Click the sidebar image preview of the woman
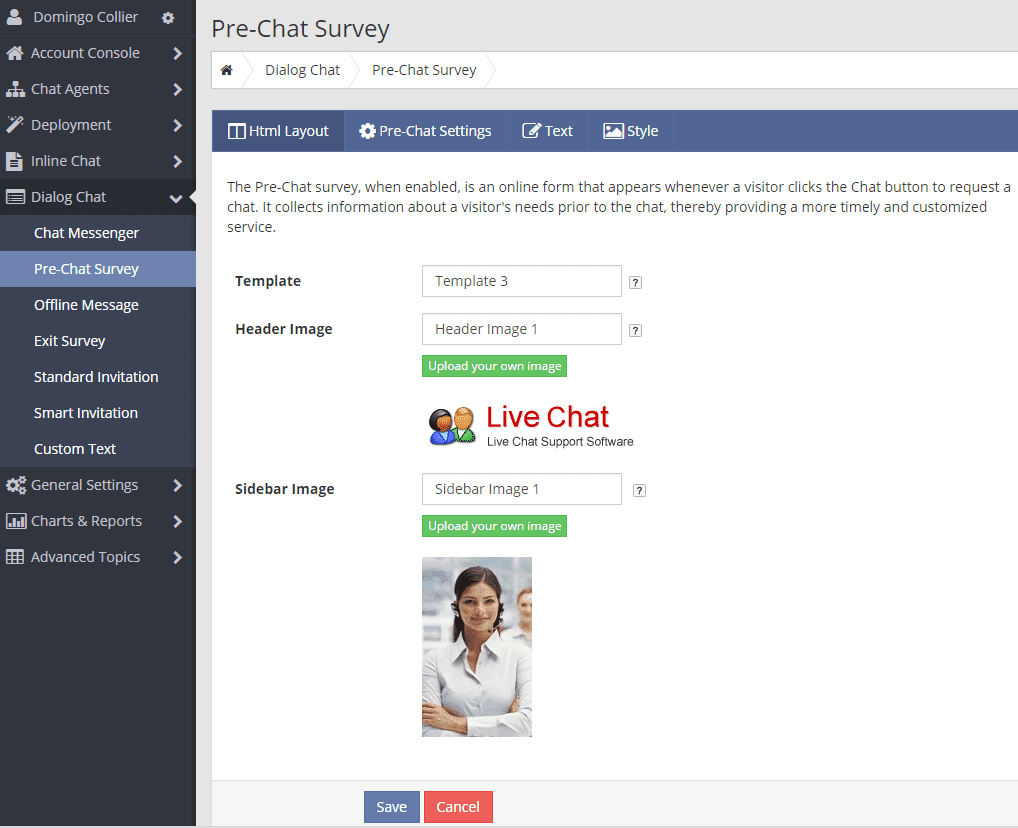The image size is (1018, 828). (x=477, y=646)
